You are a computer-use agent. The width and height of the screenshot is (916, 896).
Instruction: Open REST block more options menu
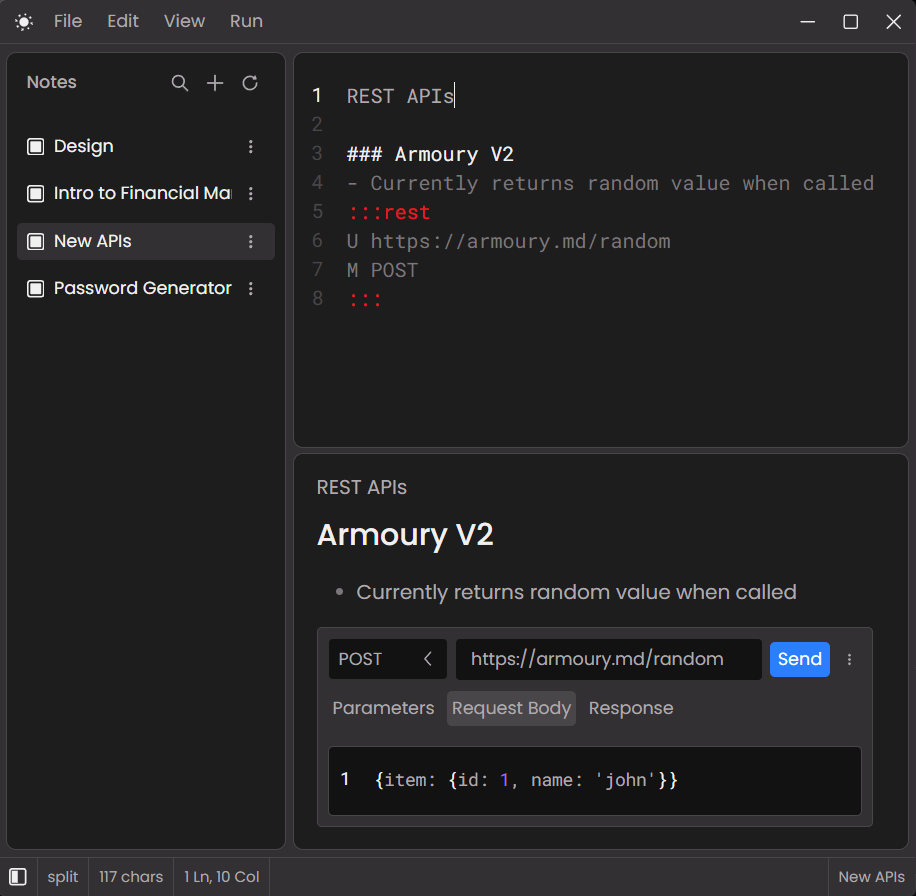(x=849, y=659)
